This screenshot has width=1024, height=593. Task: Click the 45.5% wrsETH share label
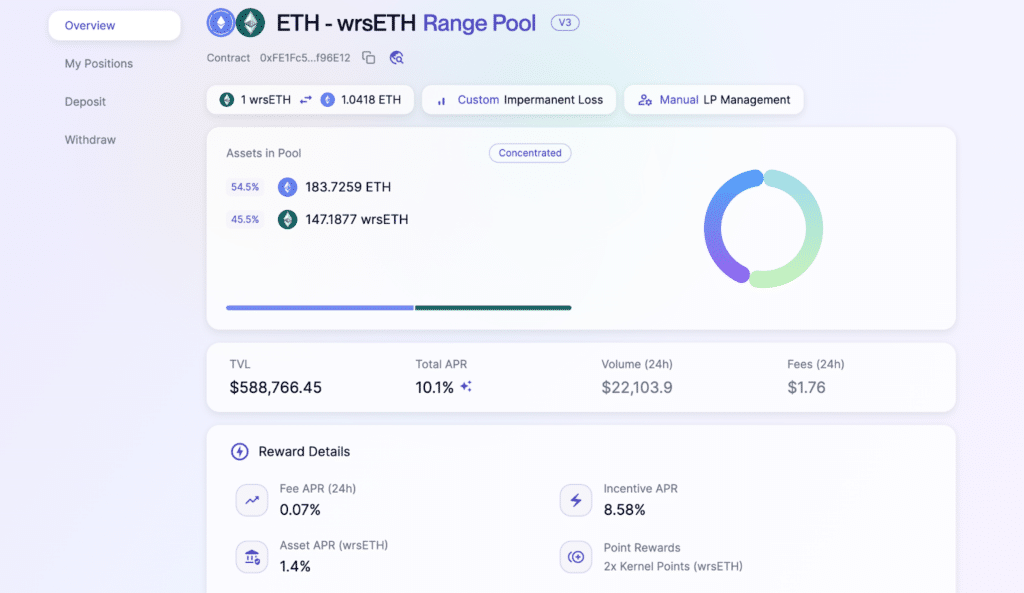tap(245, 219)
